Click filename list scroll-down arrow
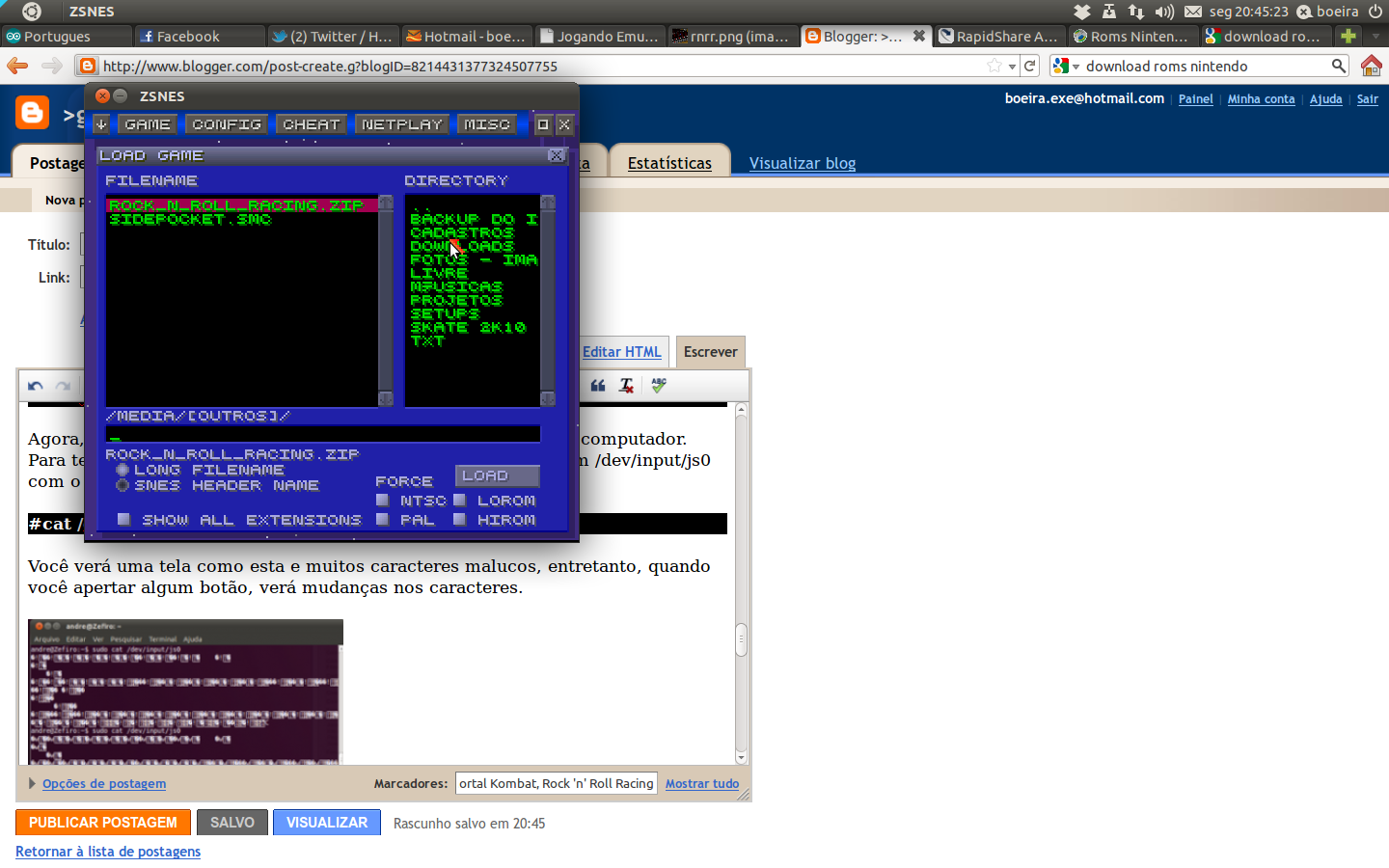This screenshot has height=868, width=1389. [x=386, y=398]
